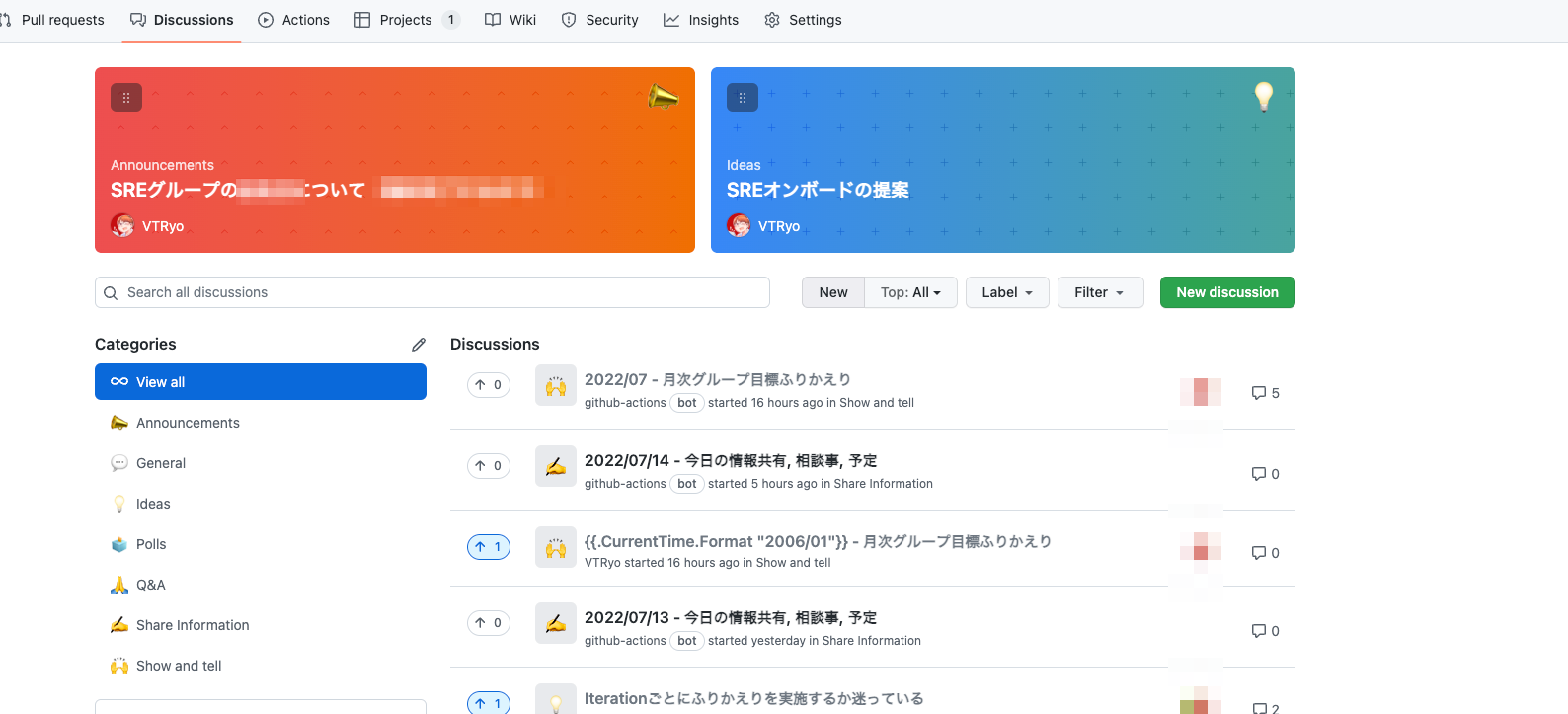Select the Q&A category
1568x714 pixels.
(261, 585)
